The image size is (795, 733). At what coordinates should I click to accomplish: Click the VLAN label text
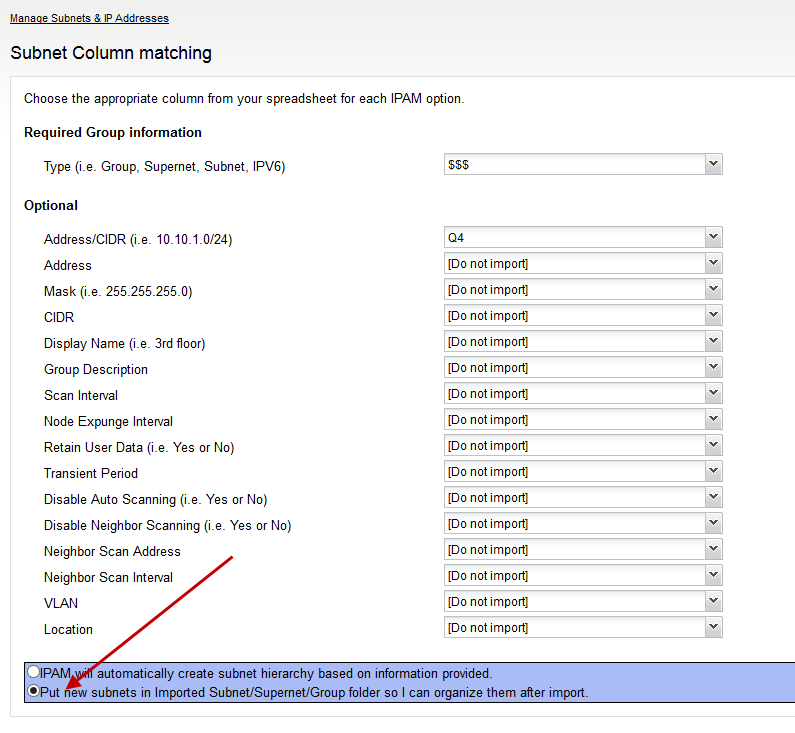pyautogui.click(x=61, y=603)
